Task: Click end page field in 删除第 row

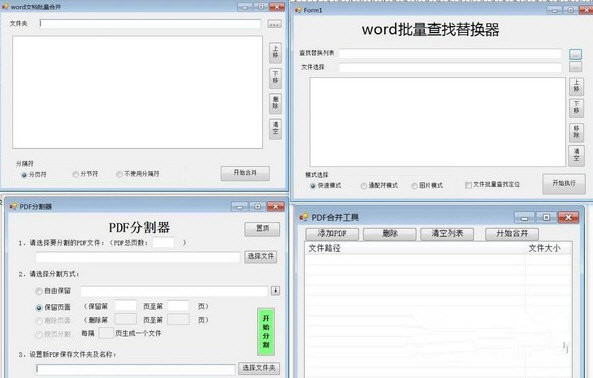Action: [178, 319]
